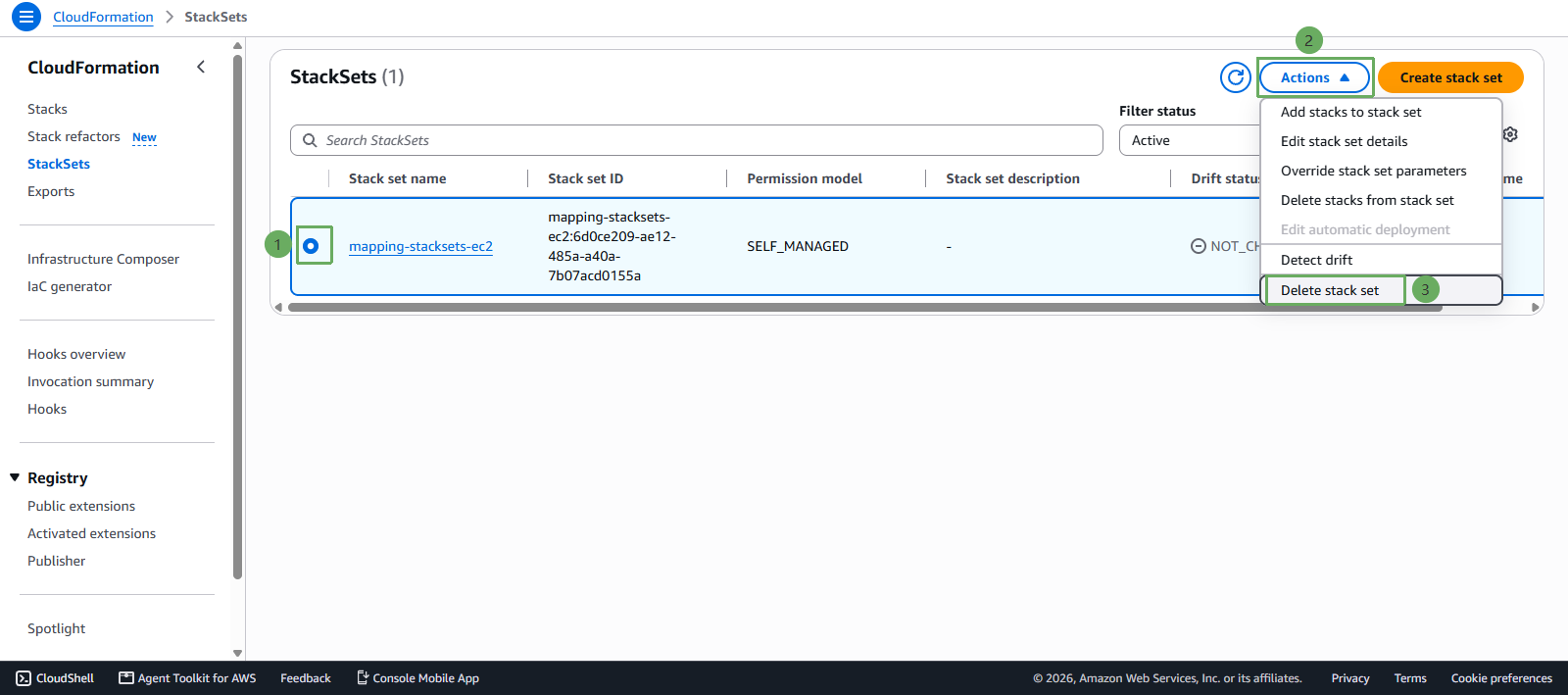Open Hooks in the sidebar
Screen dimensions: 1568x695
[47, 409]
